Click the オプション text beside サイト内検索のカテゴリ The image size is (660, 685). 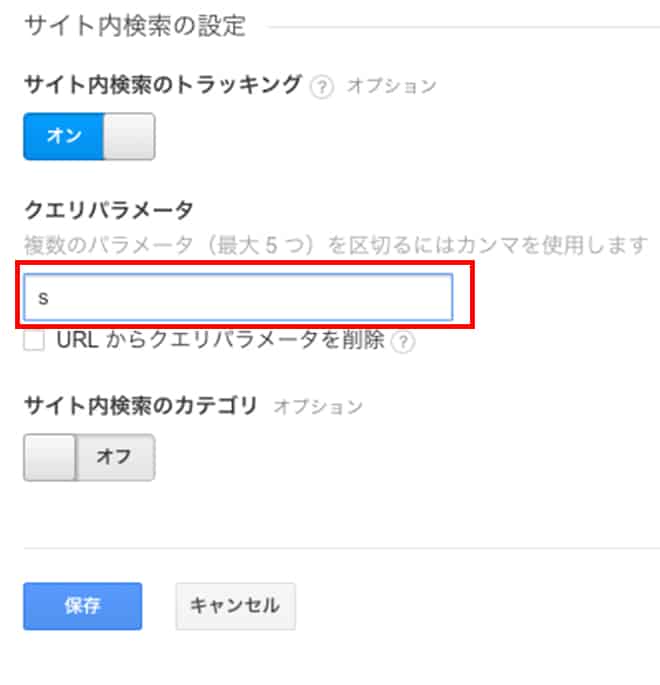318,406
